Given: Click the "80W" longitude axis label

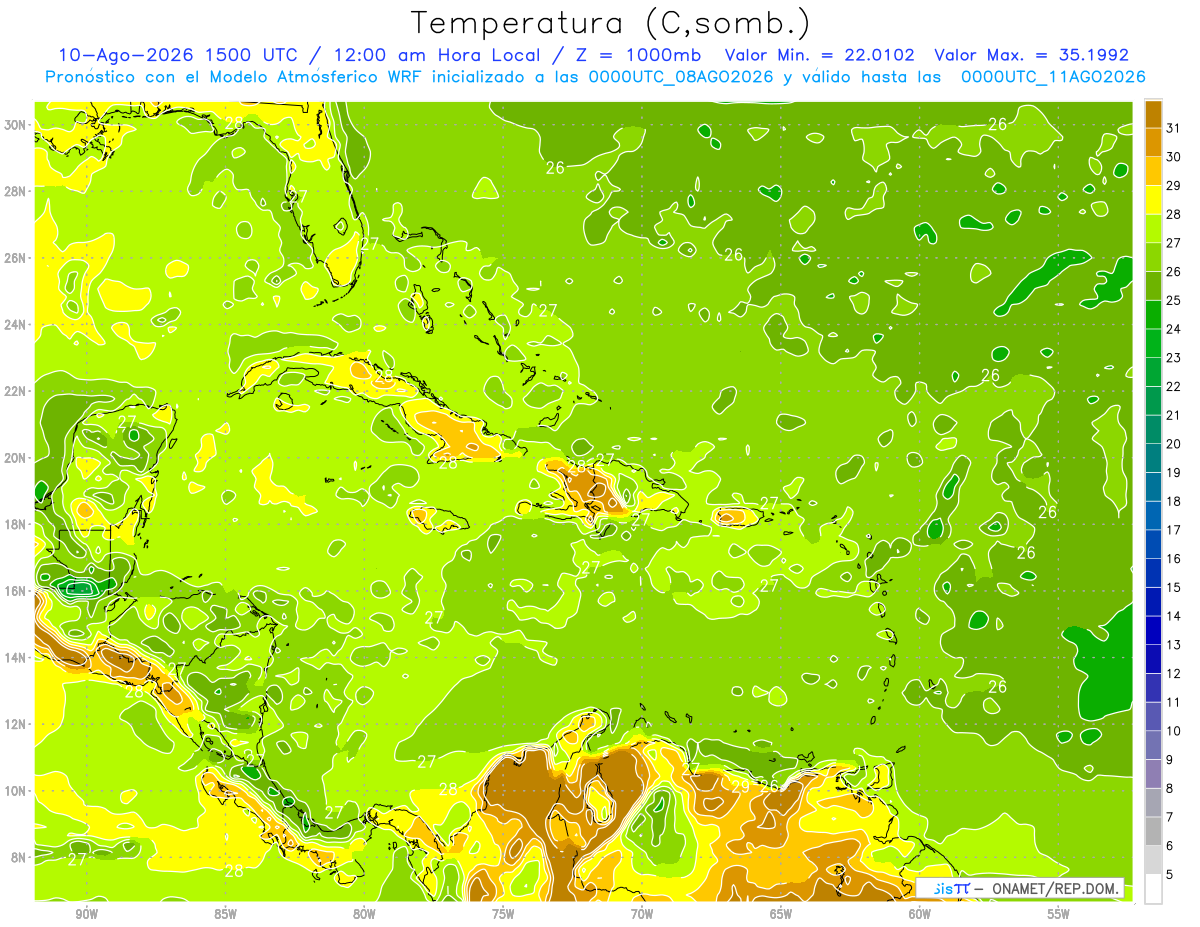Looking at the screenshot, I should [365, 914].
